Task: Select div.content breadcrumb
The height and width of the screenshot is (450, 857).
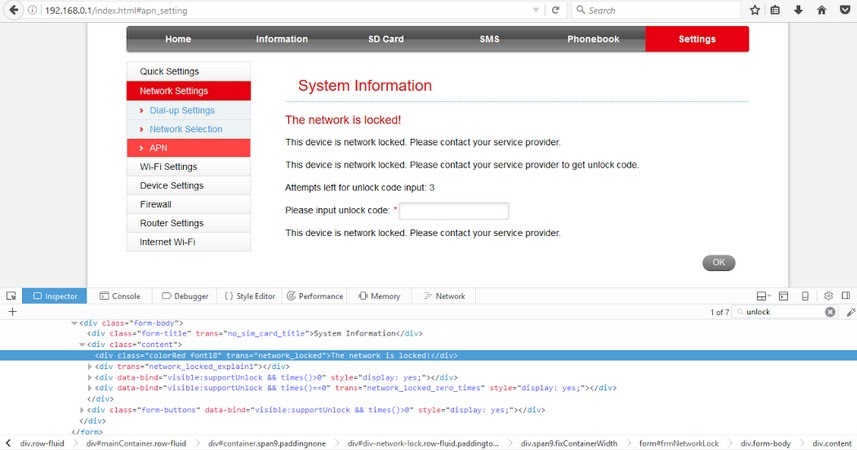Action: (832, 443)
